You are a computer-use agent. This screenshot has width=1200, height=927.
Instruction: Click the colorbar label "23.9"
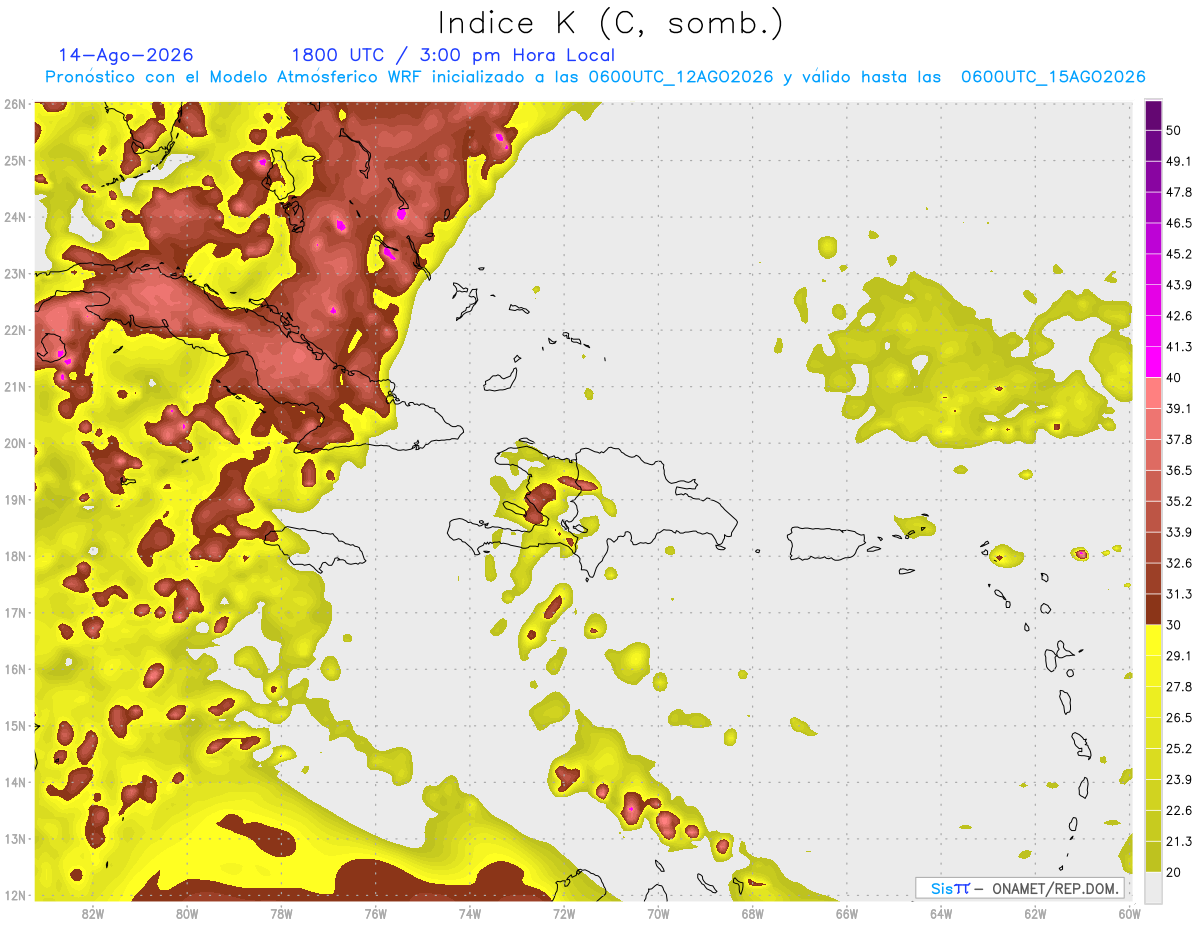(x=1179, y=779)
